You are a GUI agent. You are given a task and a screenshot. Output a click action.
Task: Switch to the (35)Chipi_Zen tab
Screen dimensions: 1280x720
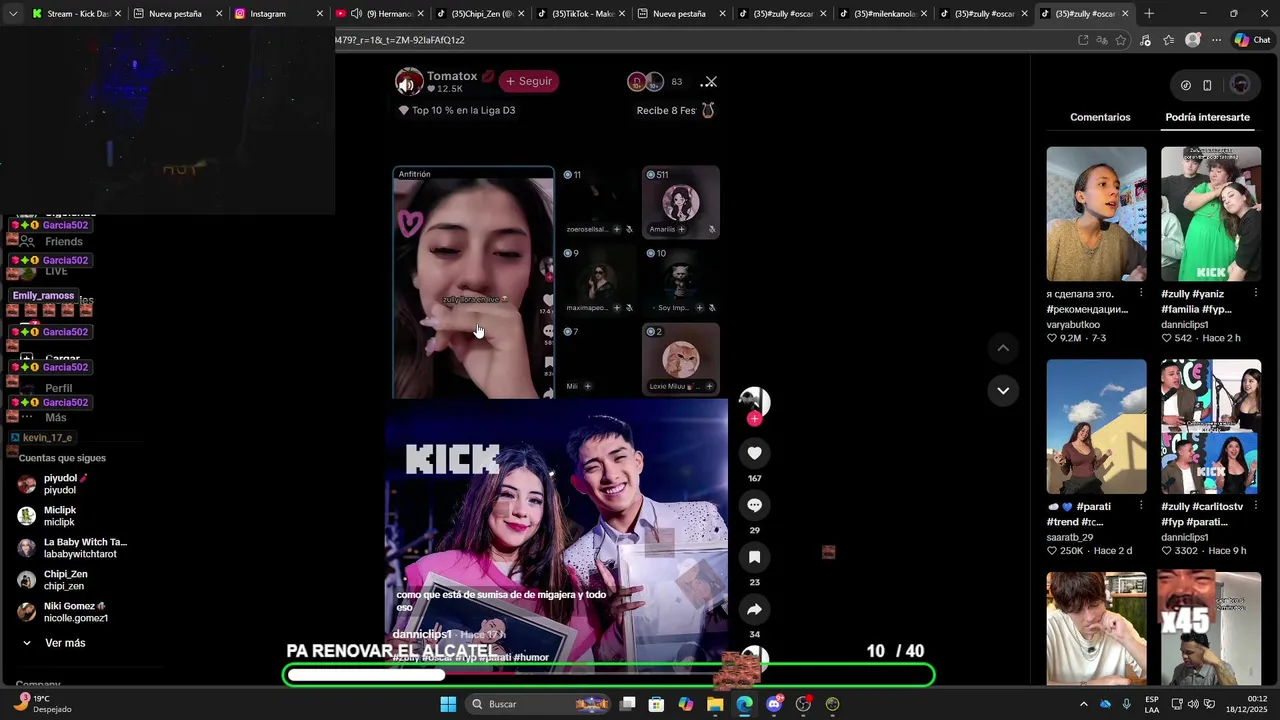[x=481, y=14]
